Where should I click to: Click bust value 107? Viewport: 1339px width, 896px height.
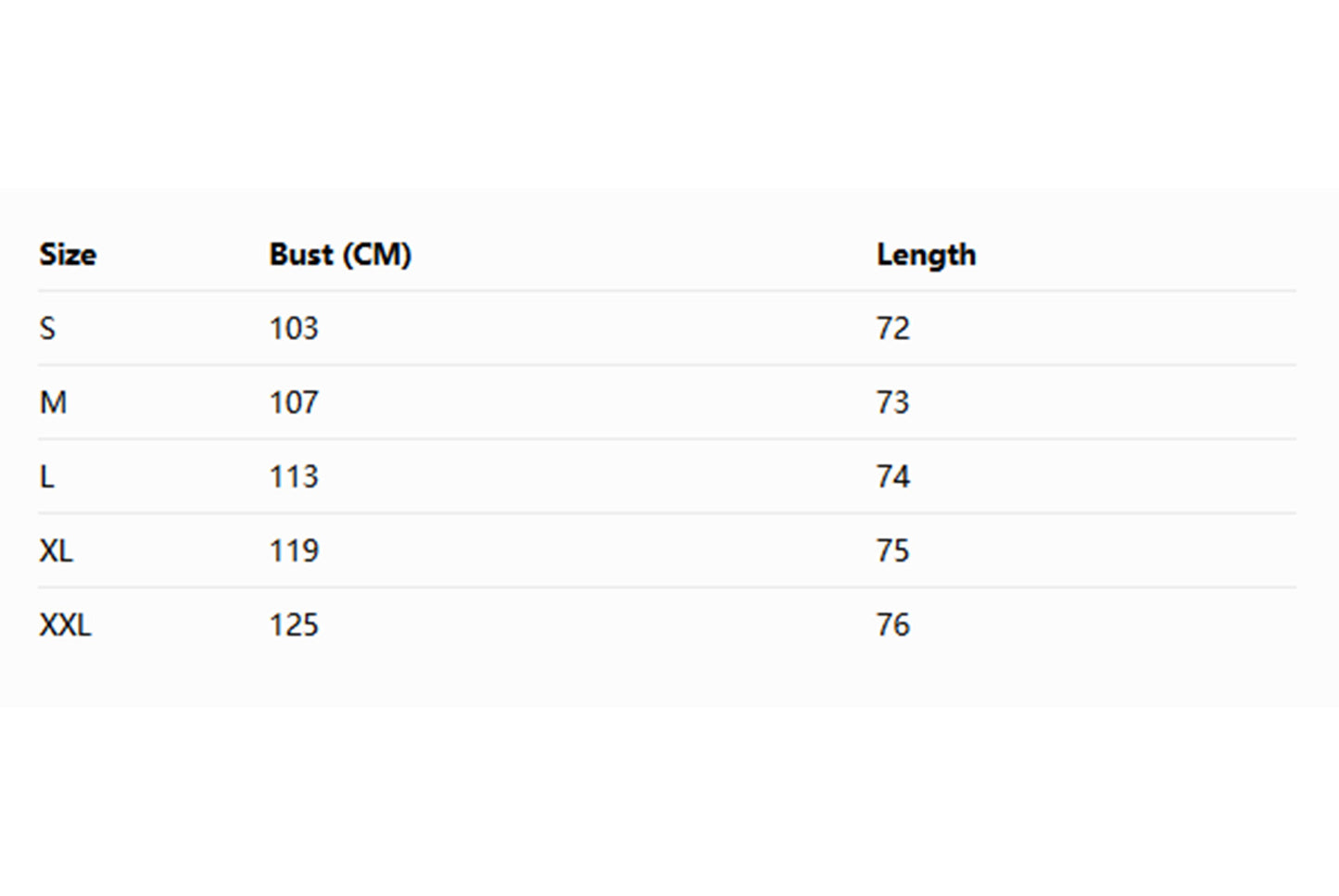tap(294, 402)
